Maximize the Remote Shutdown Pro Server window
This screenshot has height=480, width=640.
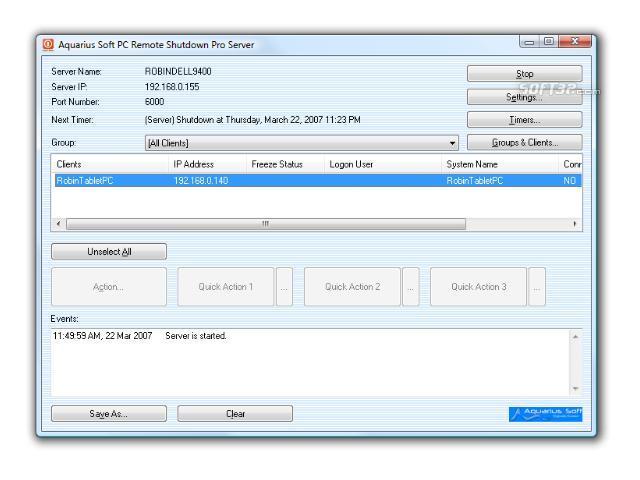[549, 42]
